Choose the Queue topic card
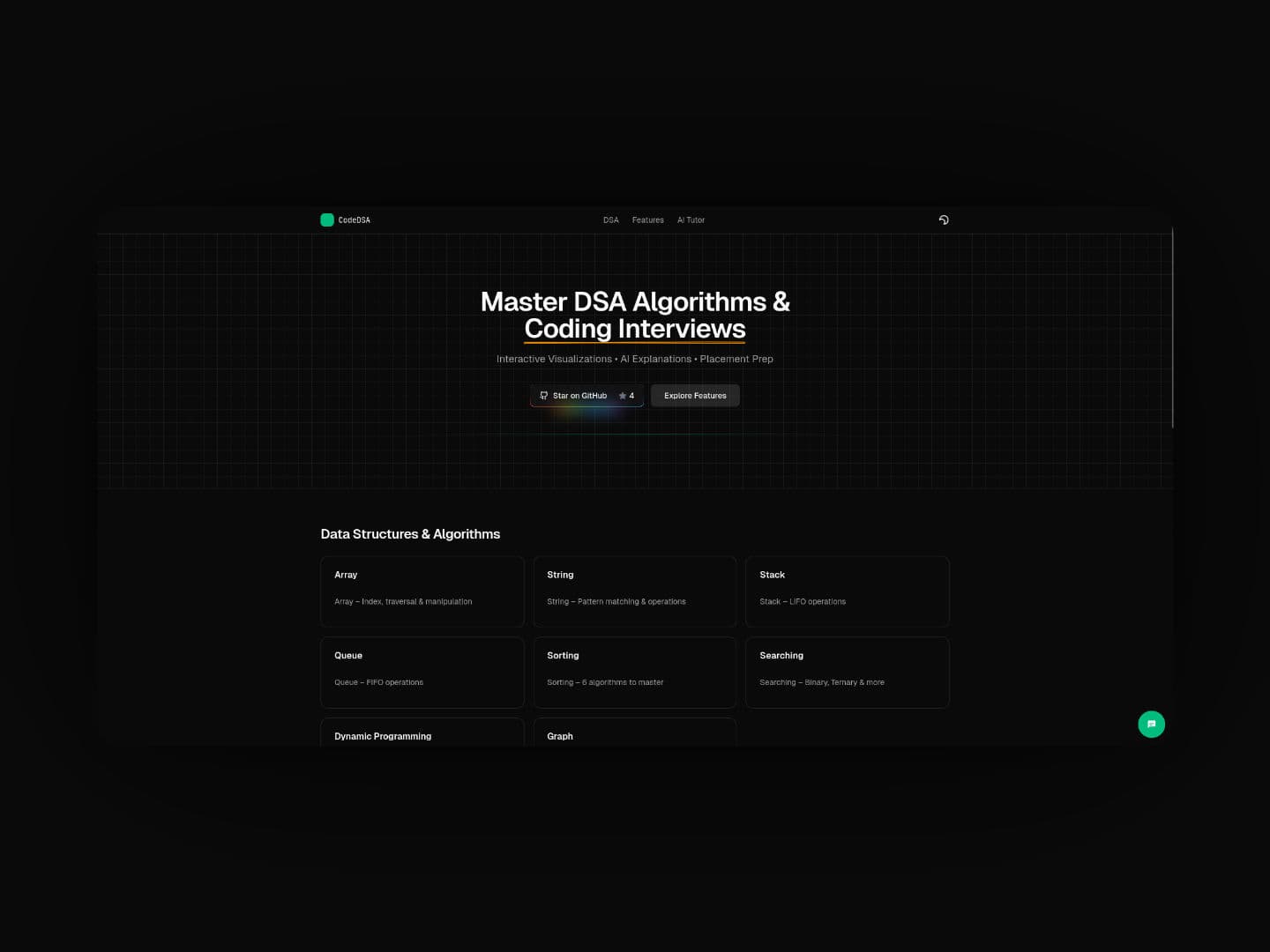 (422, 672)
